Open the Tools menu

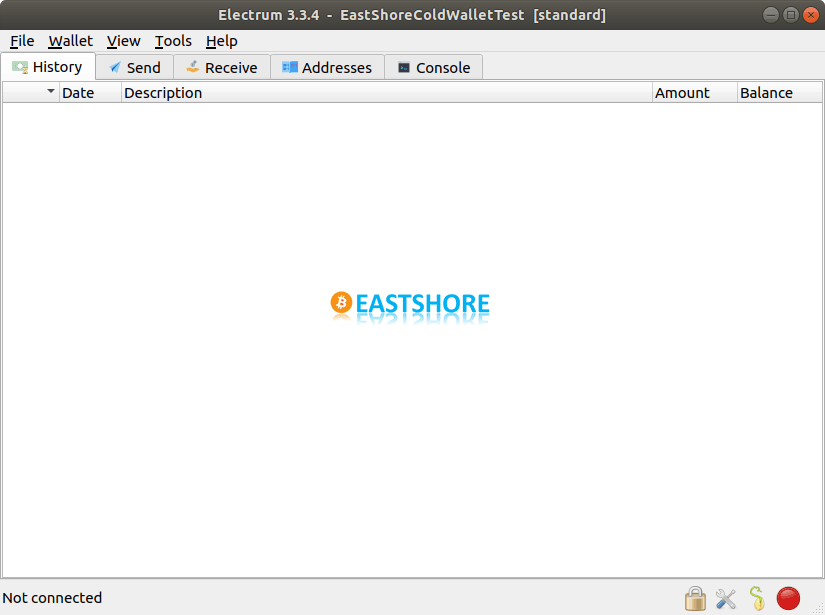click(173, 41)
